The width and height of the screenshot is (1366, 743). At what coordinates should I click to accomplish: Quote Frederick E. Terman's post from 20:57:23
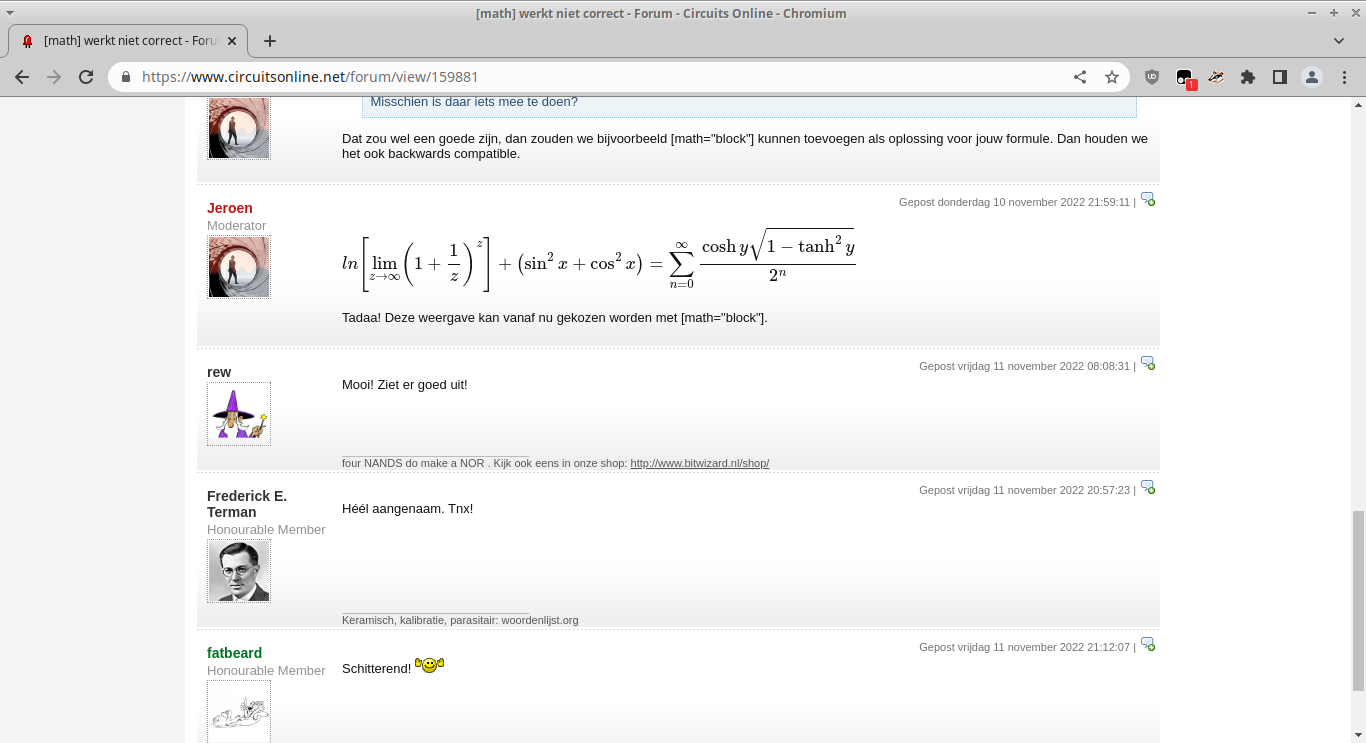pos(1148,487)
